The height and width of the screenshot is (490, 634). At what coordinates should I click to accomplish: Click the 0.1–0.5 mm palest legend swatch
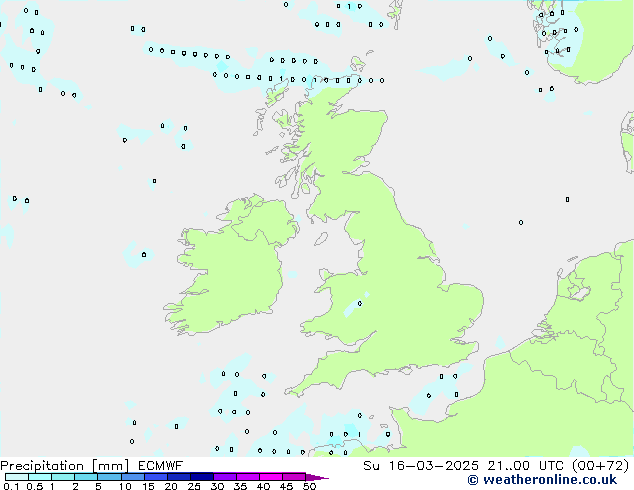point(17,477)
